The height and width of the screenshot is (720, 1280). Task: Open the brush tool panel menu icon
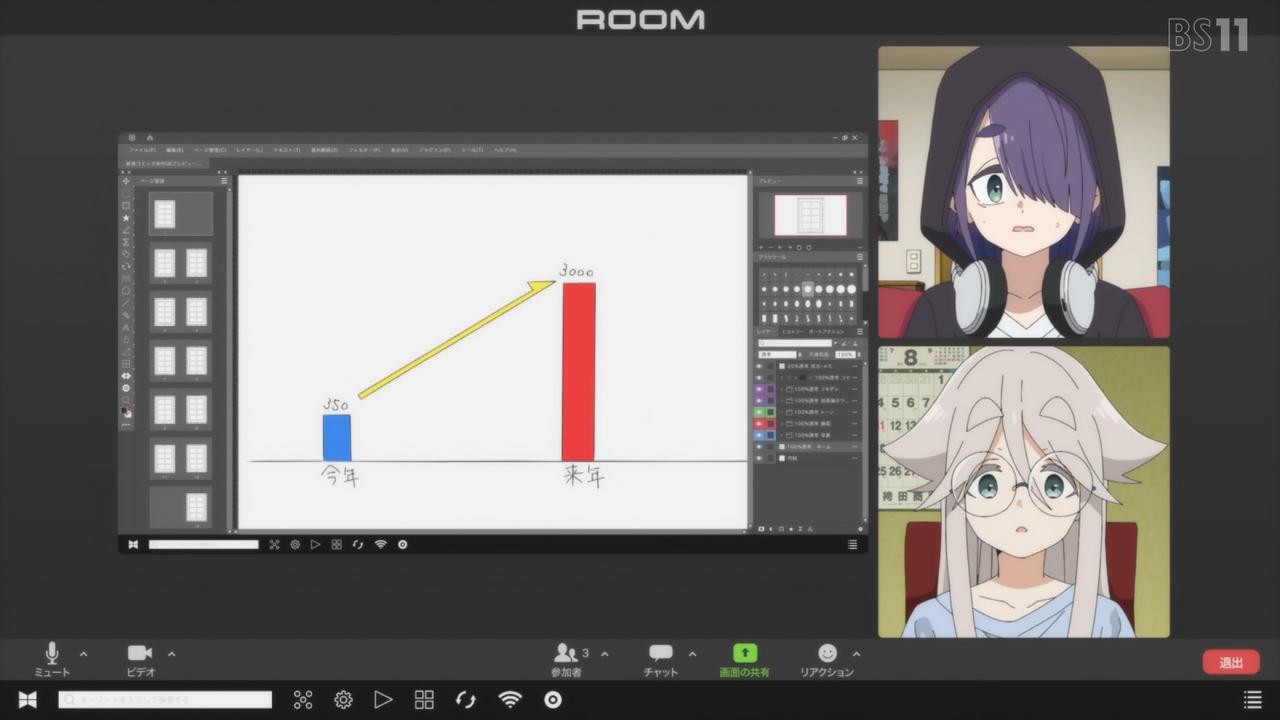pyautogui.click(x=860, y=257)
